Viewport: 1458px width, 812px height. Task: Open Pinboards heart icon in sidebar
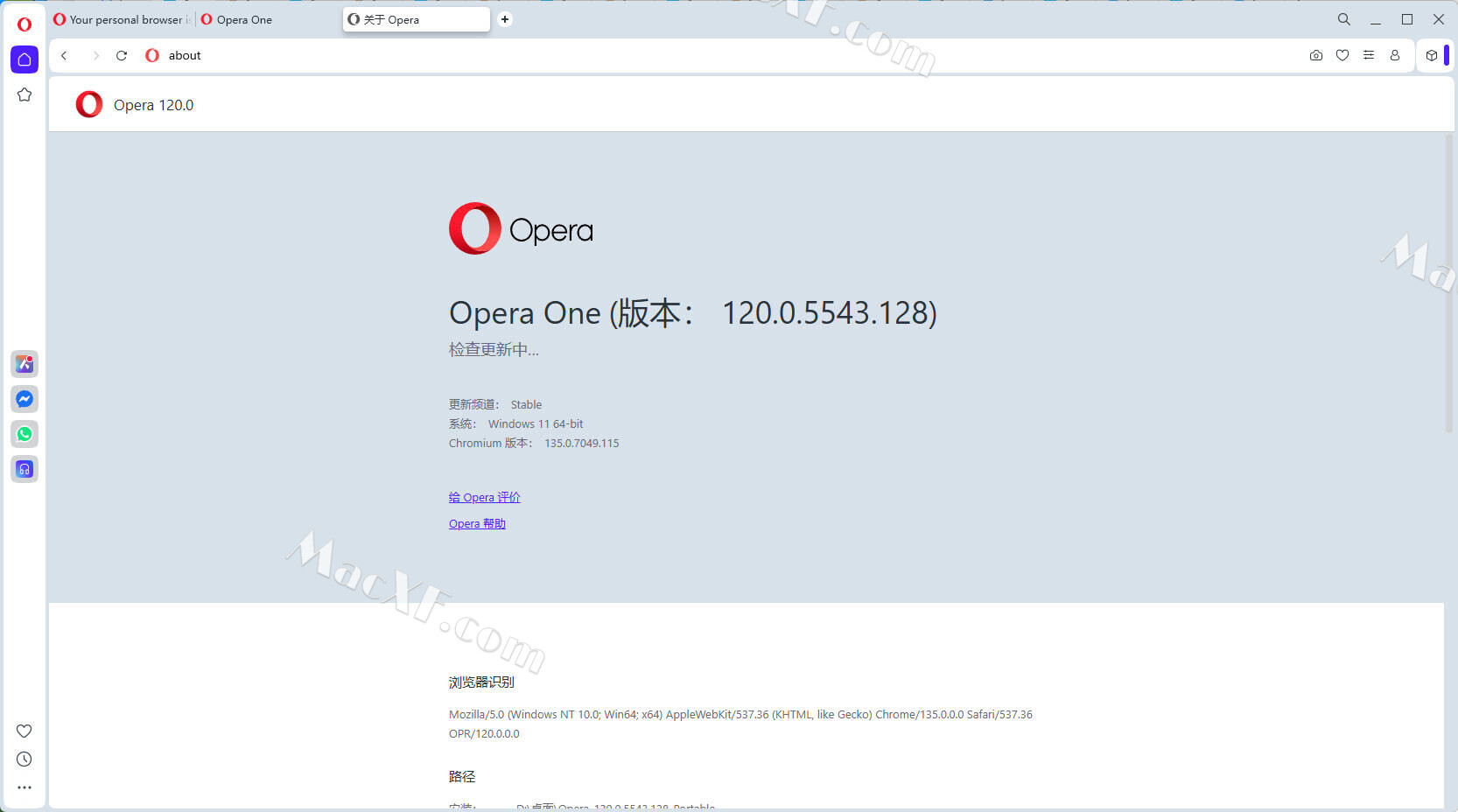[x=25, y=731]
